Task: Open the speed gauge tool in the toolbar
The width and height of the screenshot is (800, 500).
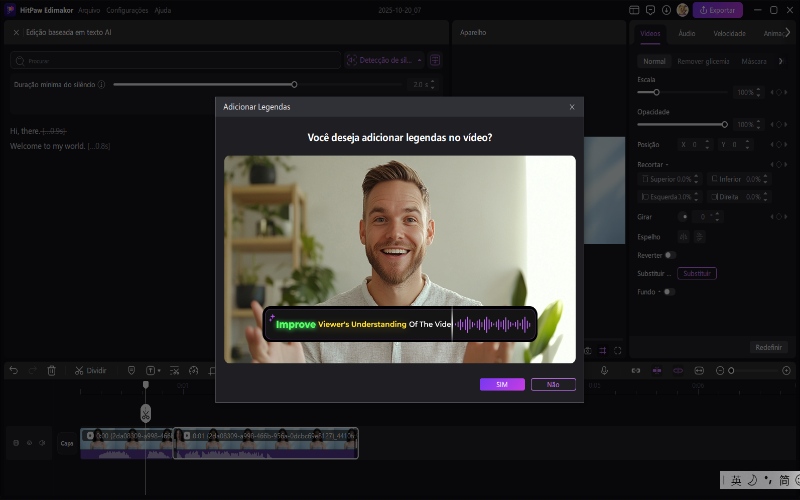Action: point(193,370)
